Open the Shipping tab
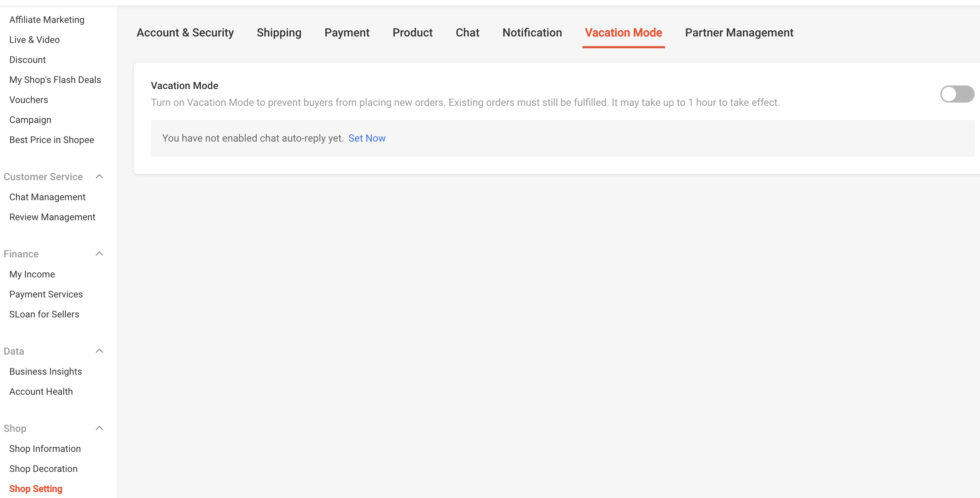This screenshot has height=498, width=980. tap(279, 33)
